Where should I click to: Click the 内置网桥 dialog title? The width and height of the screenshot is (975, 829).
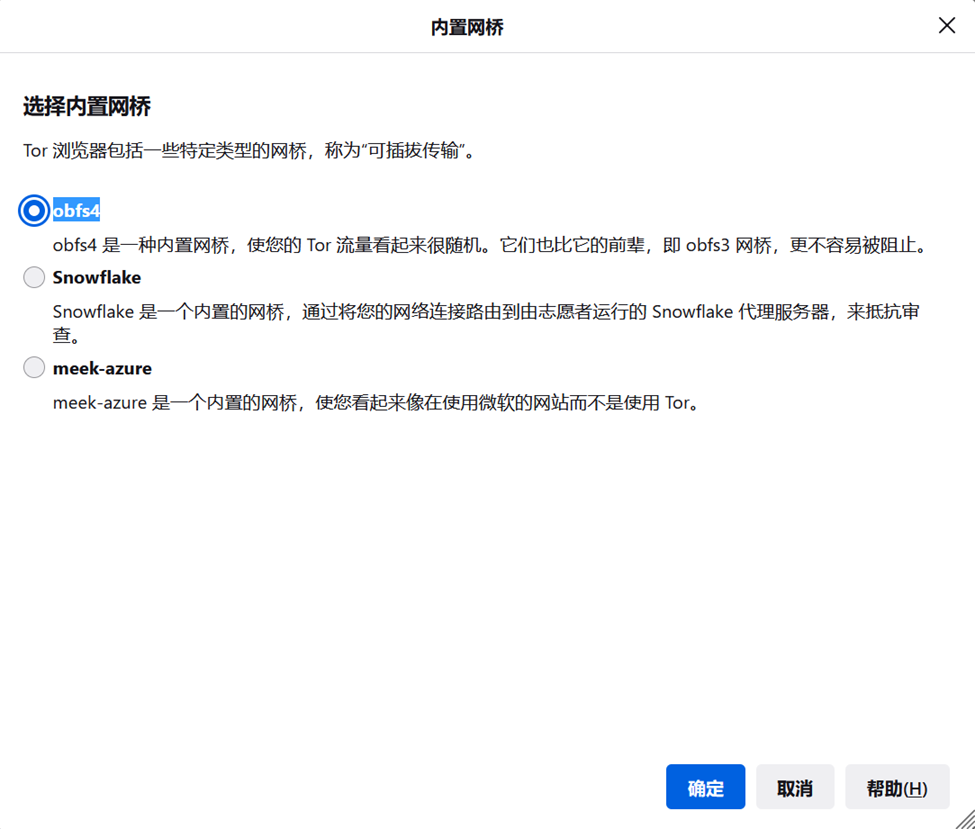pos(467,27)
